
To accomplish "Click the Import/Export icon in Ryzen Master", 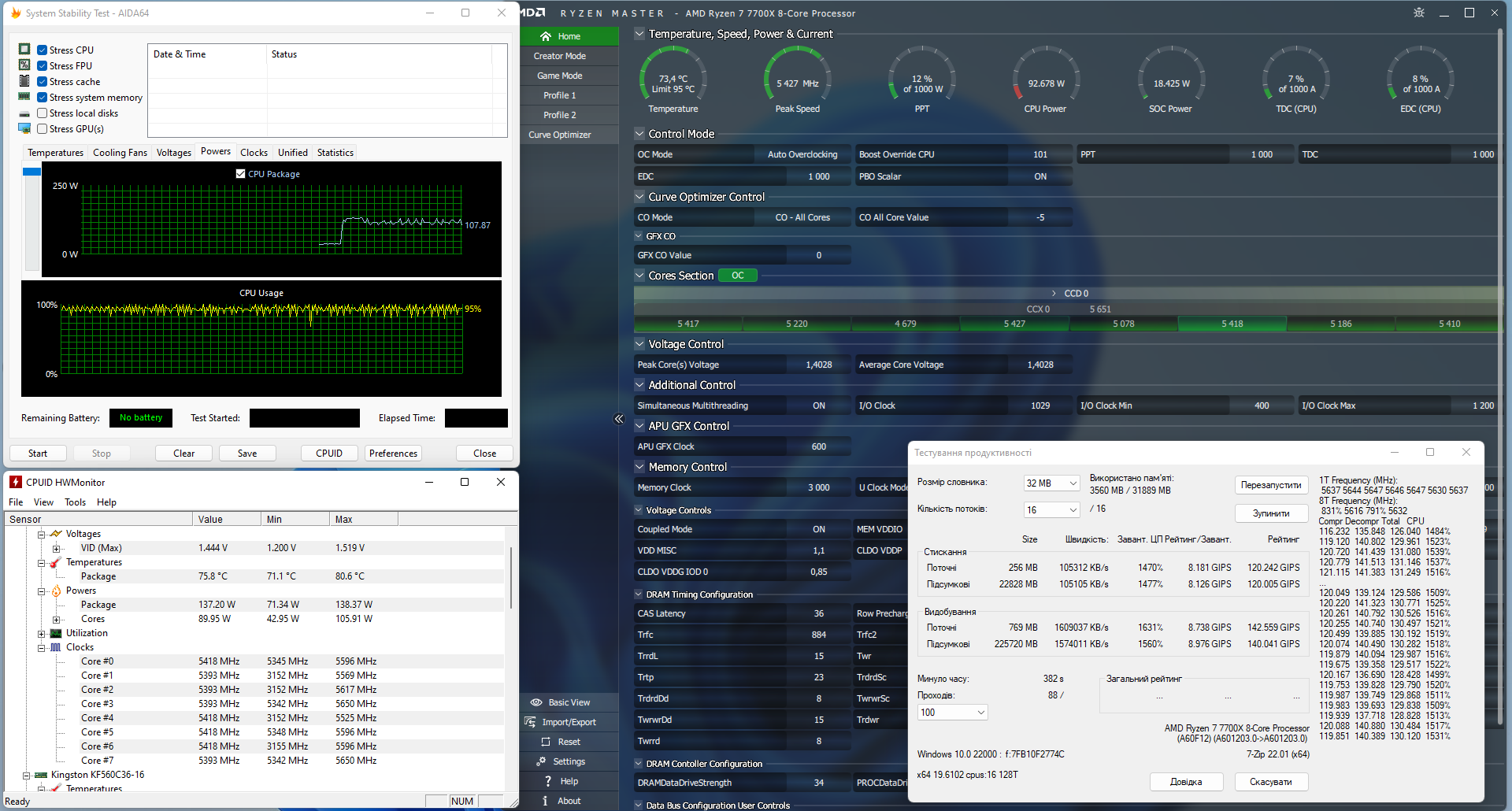I will tap(531, 722).
